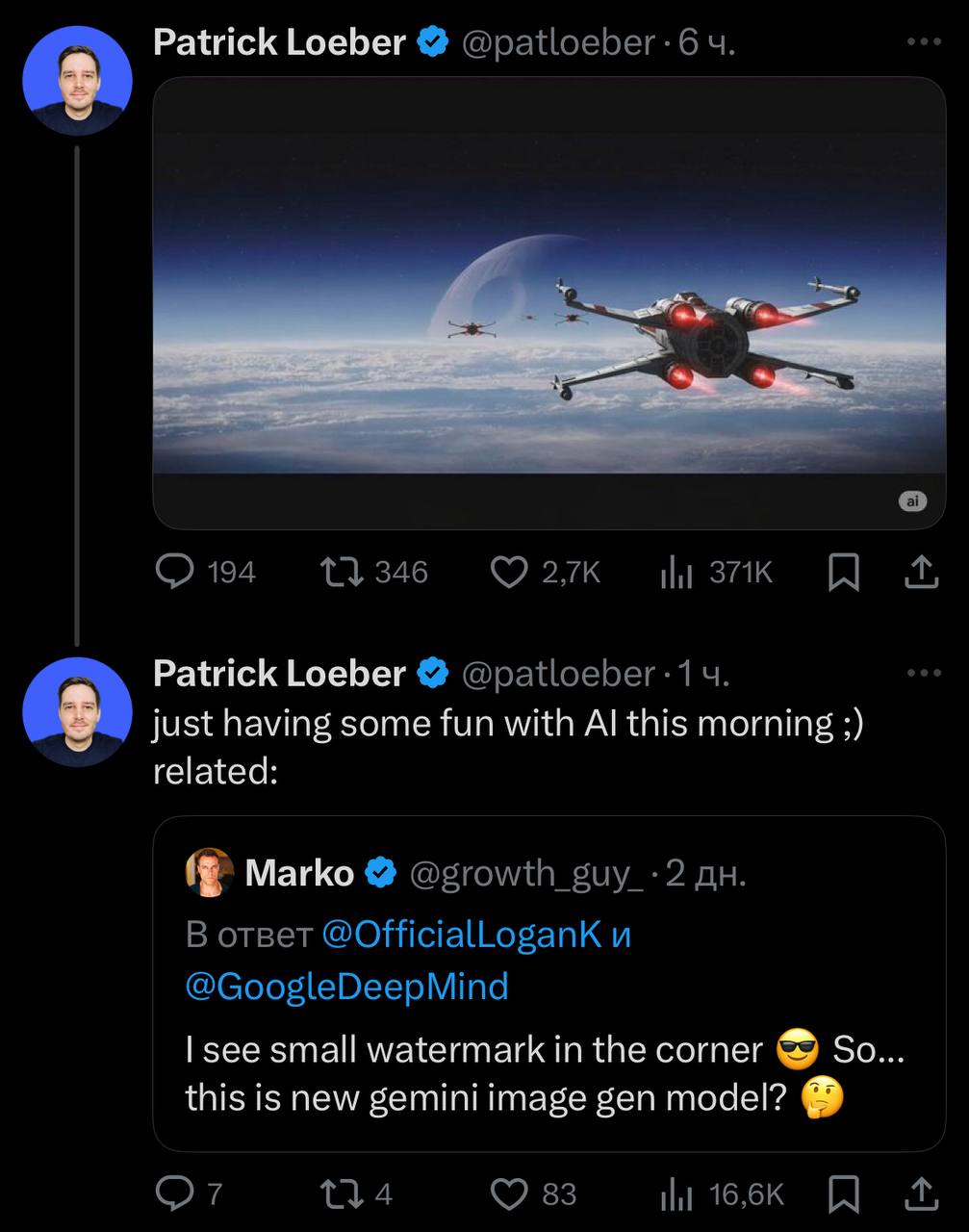Open more options for the second post
The image size is (969, 1232).
(924, 673)
